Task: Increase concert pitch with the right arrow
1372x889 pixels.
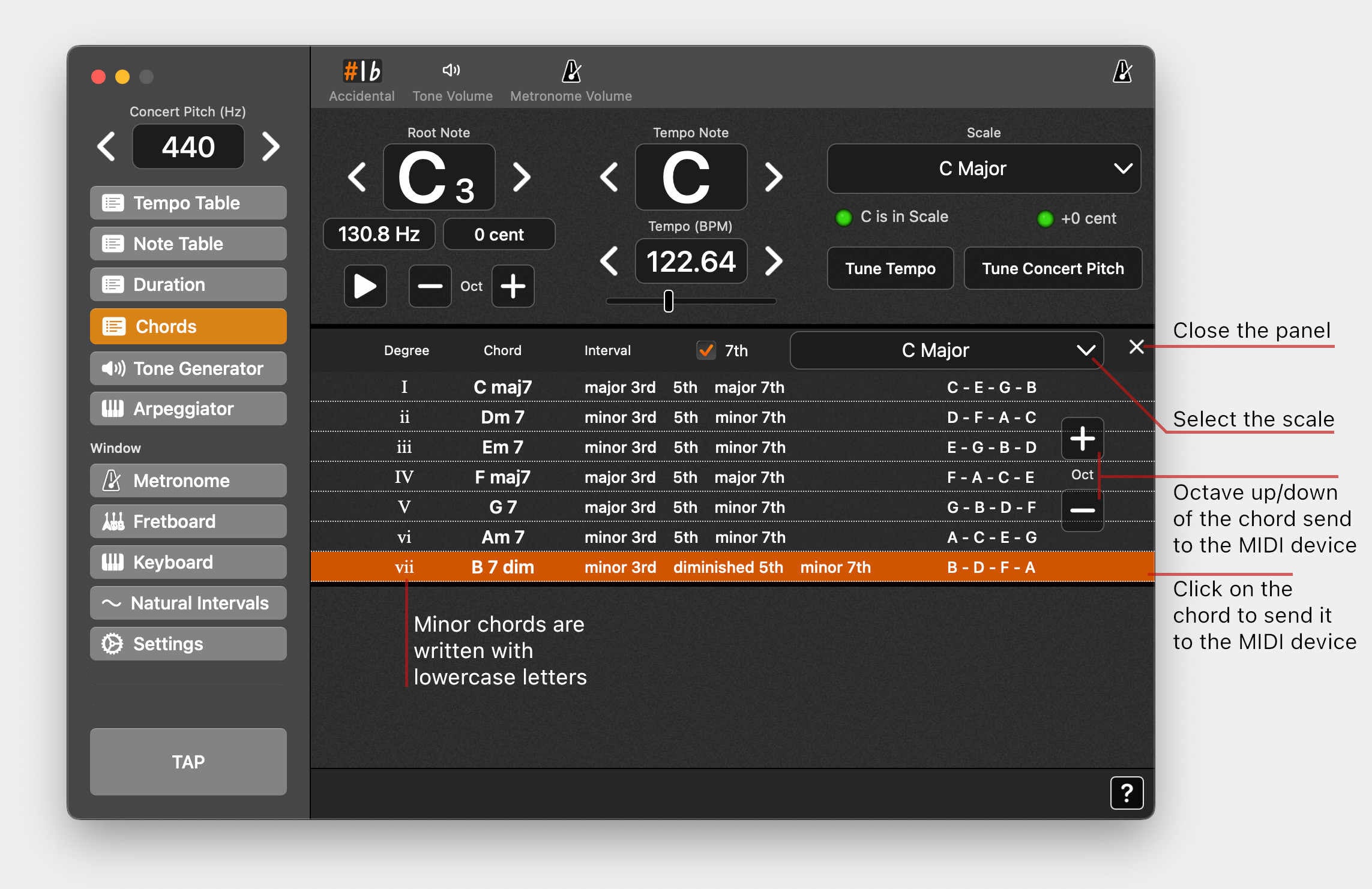Action: (x=271, y=147)
